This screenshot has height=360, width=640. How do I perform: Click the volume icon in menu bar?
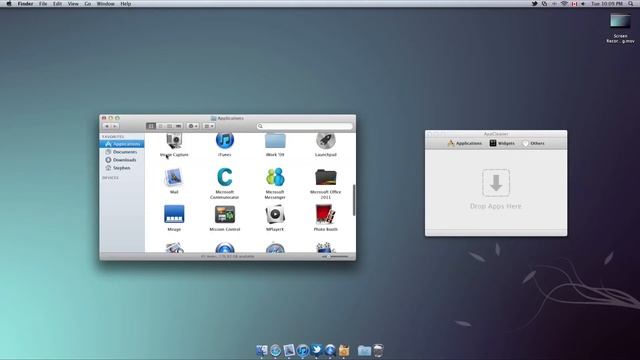583,4
